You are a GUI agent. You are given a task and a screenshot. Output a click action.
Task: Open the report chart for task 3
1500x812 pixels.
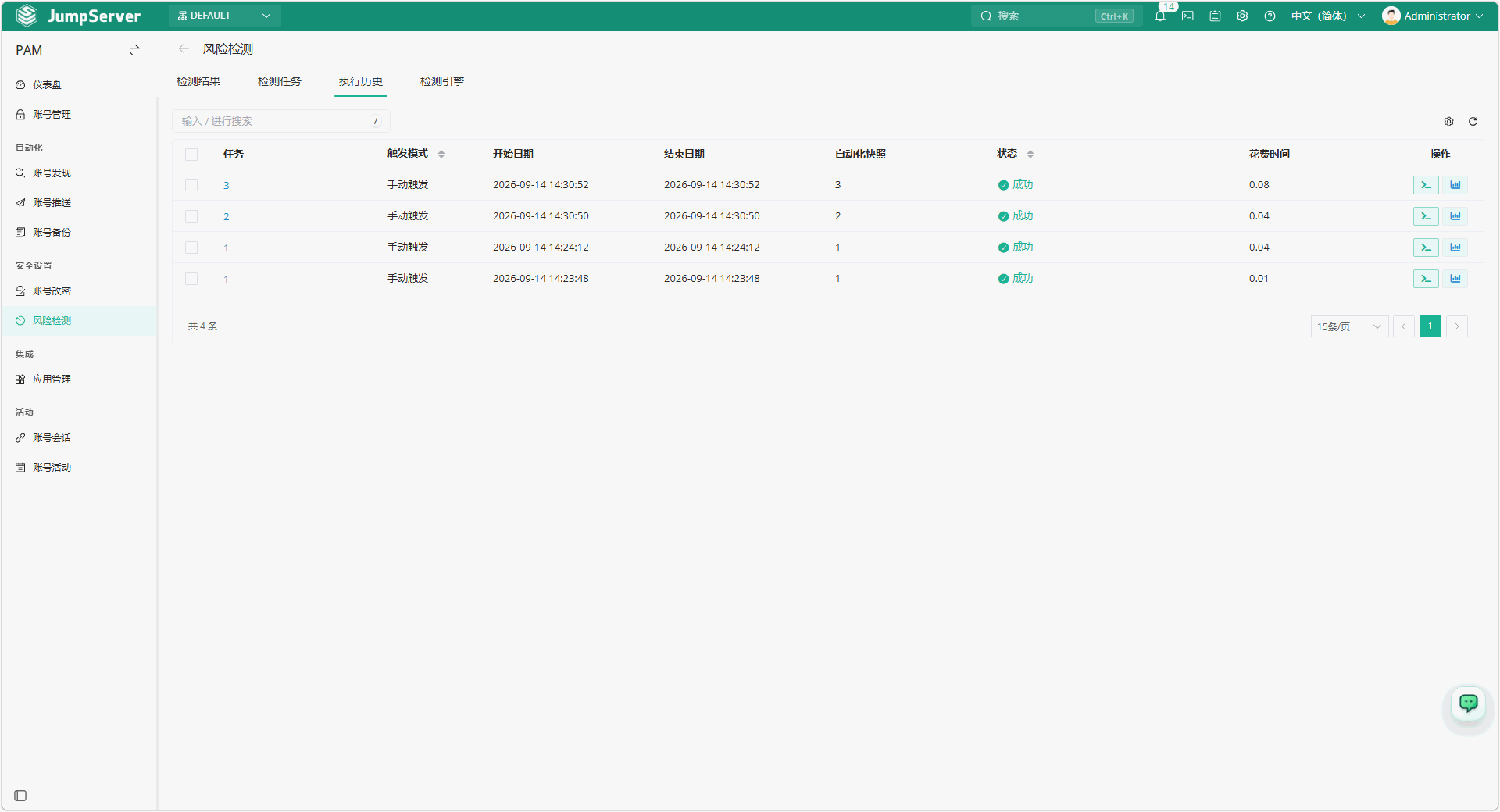tap(1455, 185)
